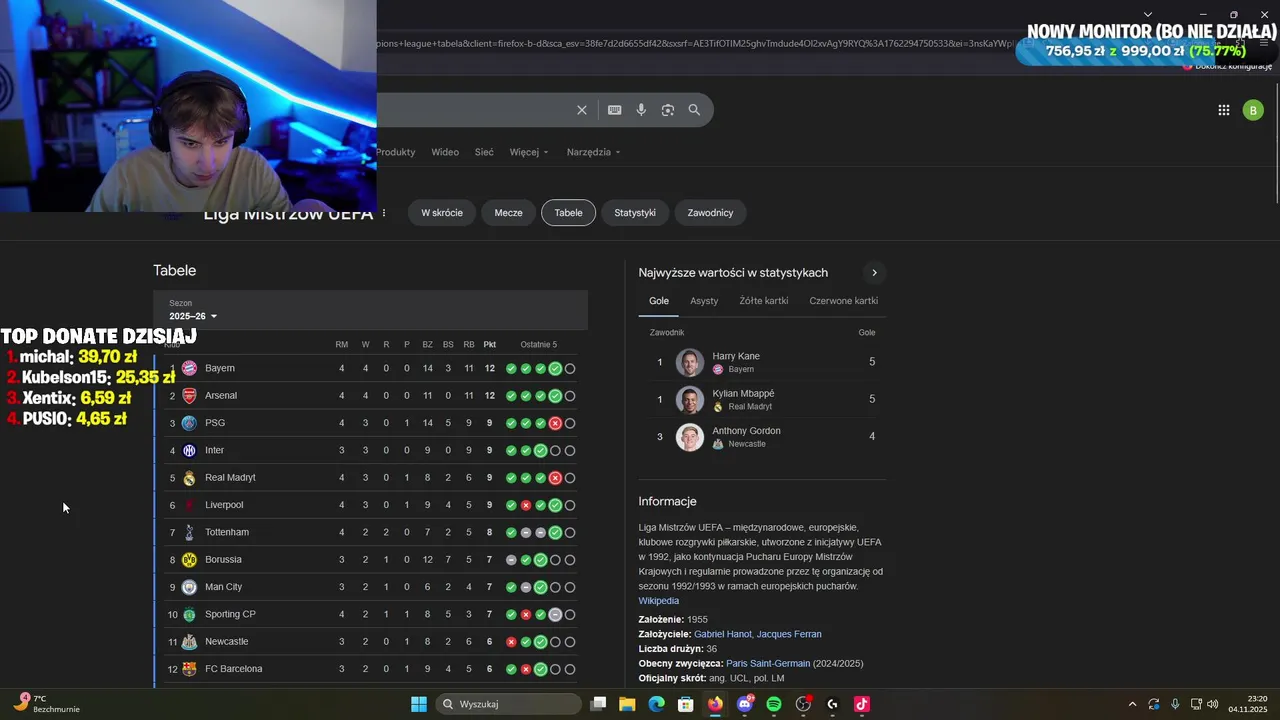The width and height of the screenshot is (1280, 720).
Task: Click the magnifier search submit icon
Action: click(694, 110)
